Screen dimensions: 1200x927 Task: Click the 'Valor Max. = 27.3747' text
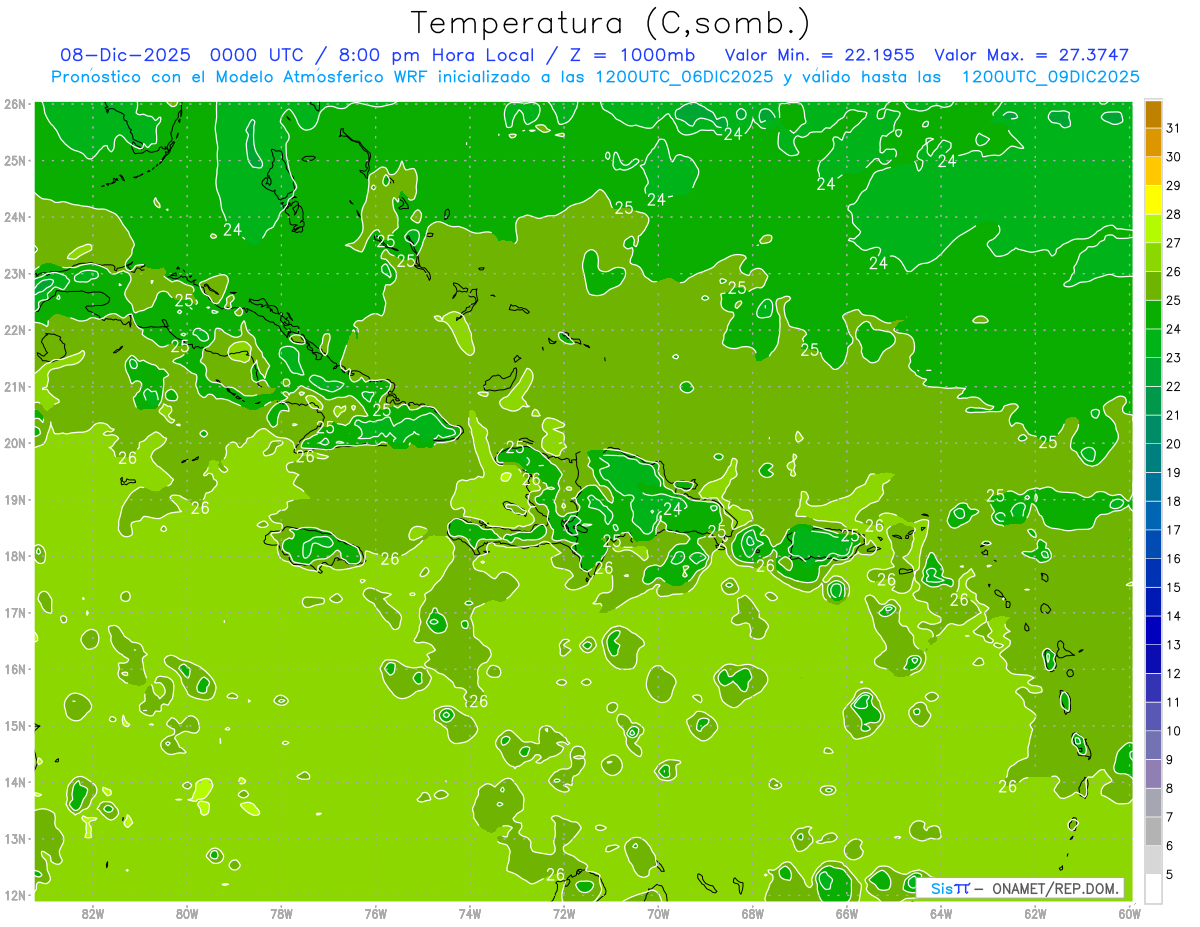tap(1033, 55)
